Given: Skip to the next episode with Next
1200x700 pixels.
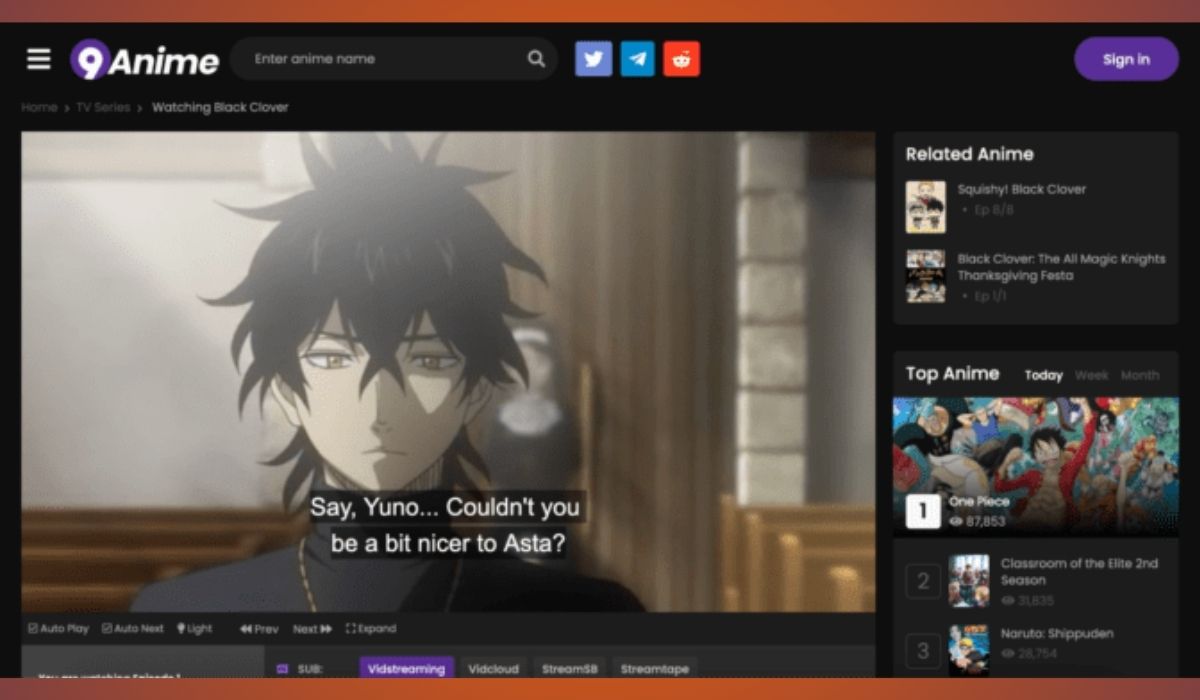Looking at the screenshot, I should [312, 629].
